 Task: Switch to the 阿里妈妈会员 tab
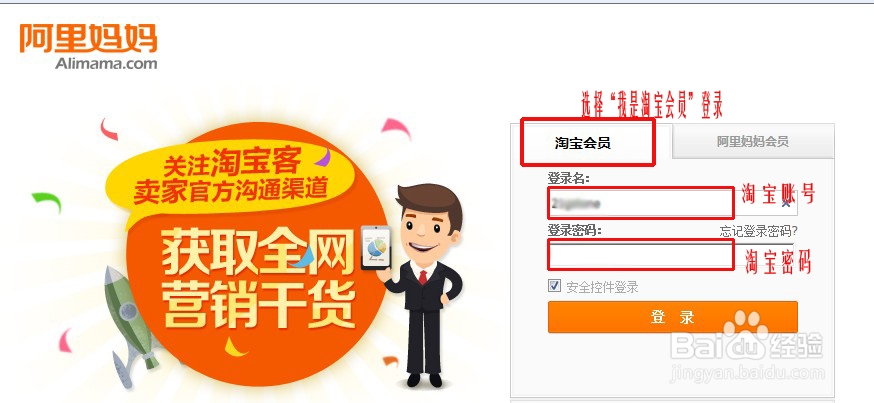753,142
